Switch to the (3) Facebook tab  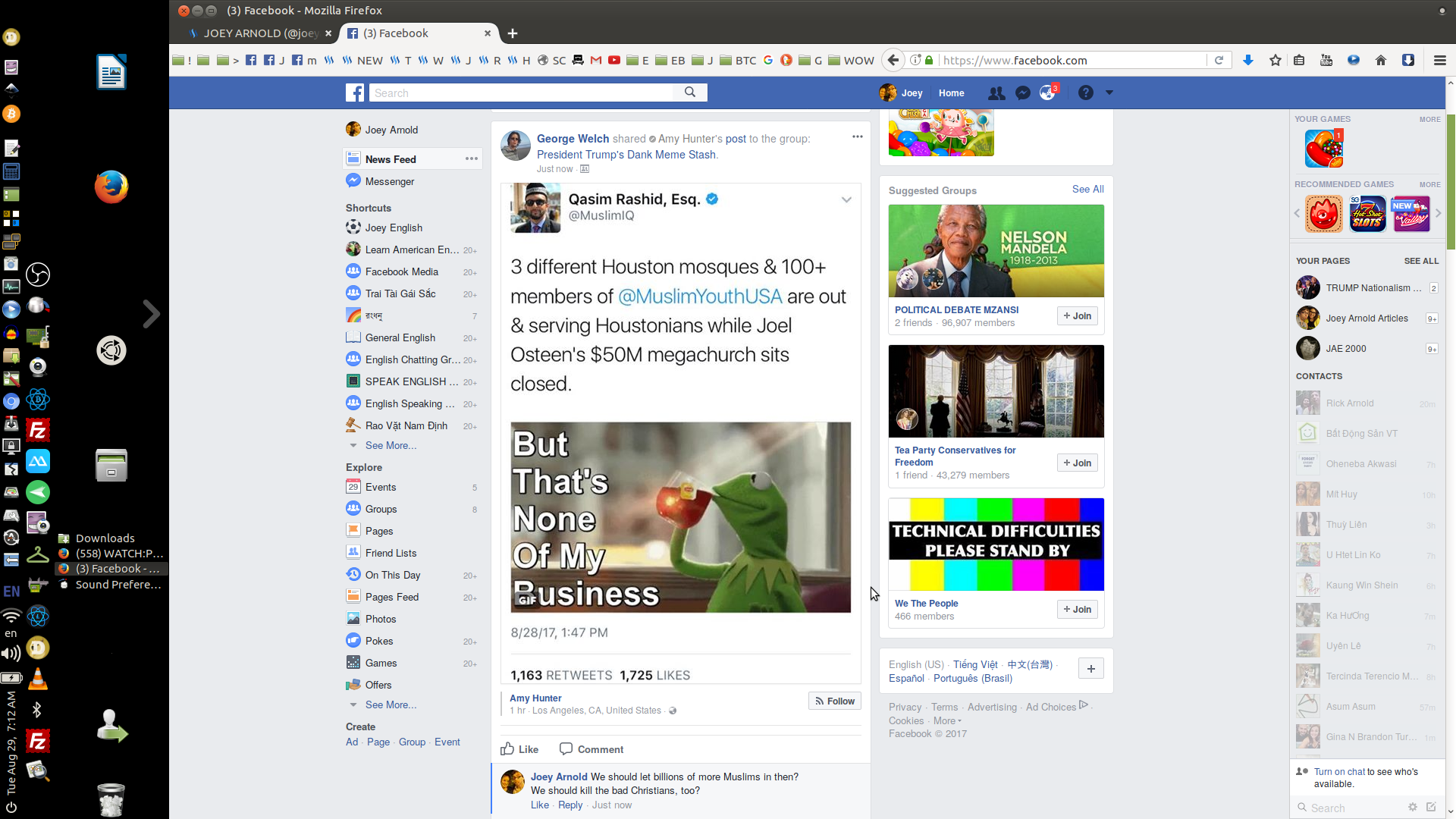pyautogui.click(x=419, y=33)
